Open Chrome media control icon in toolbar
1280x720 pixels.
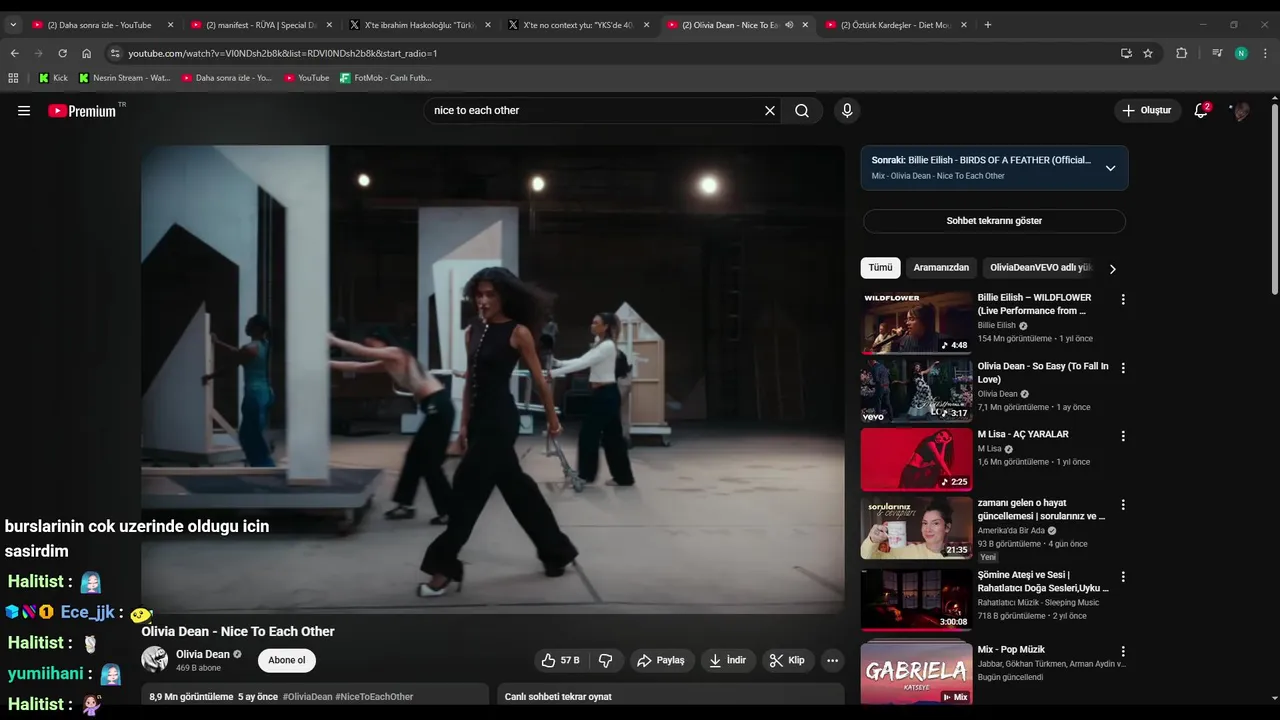(1217, 53)
